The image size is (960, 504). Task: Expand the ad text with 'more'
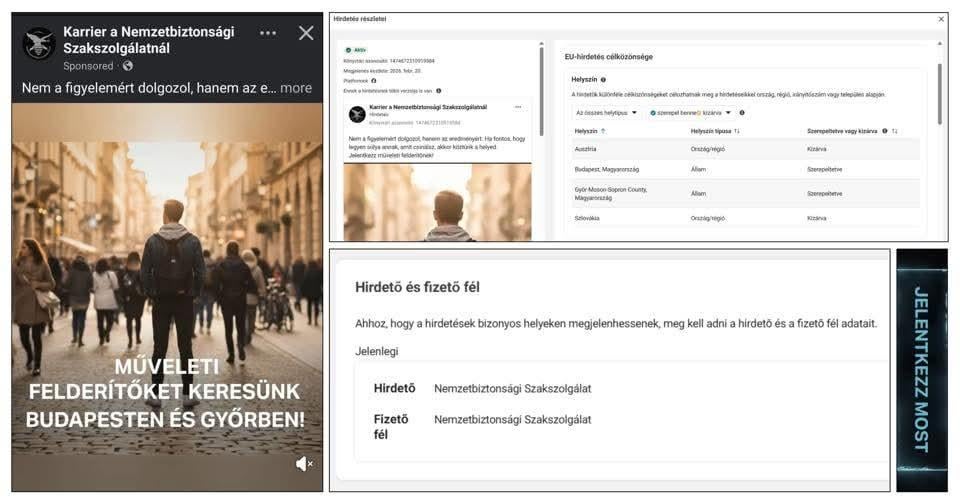[x=296, y=88]
